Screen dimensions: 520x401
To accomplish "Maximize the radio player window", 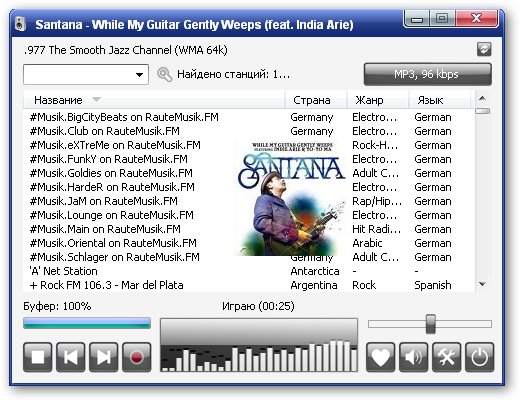I will pos(442,19).
